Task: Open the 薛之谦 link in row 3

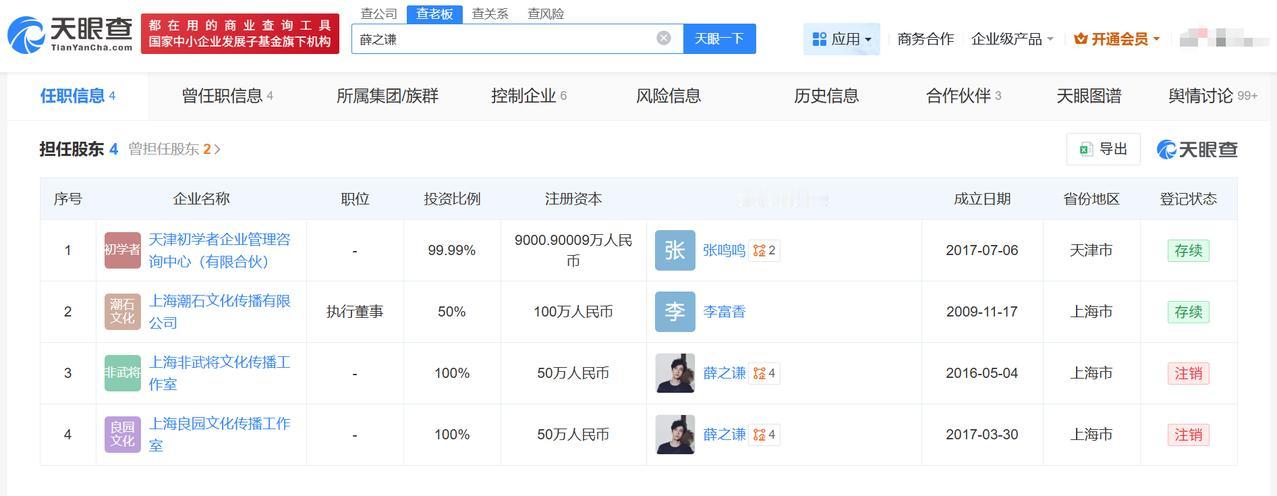Action: [724, 373]
